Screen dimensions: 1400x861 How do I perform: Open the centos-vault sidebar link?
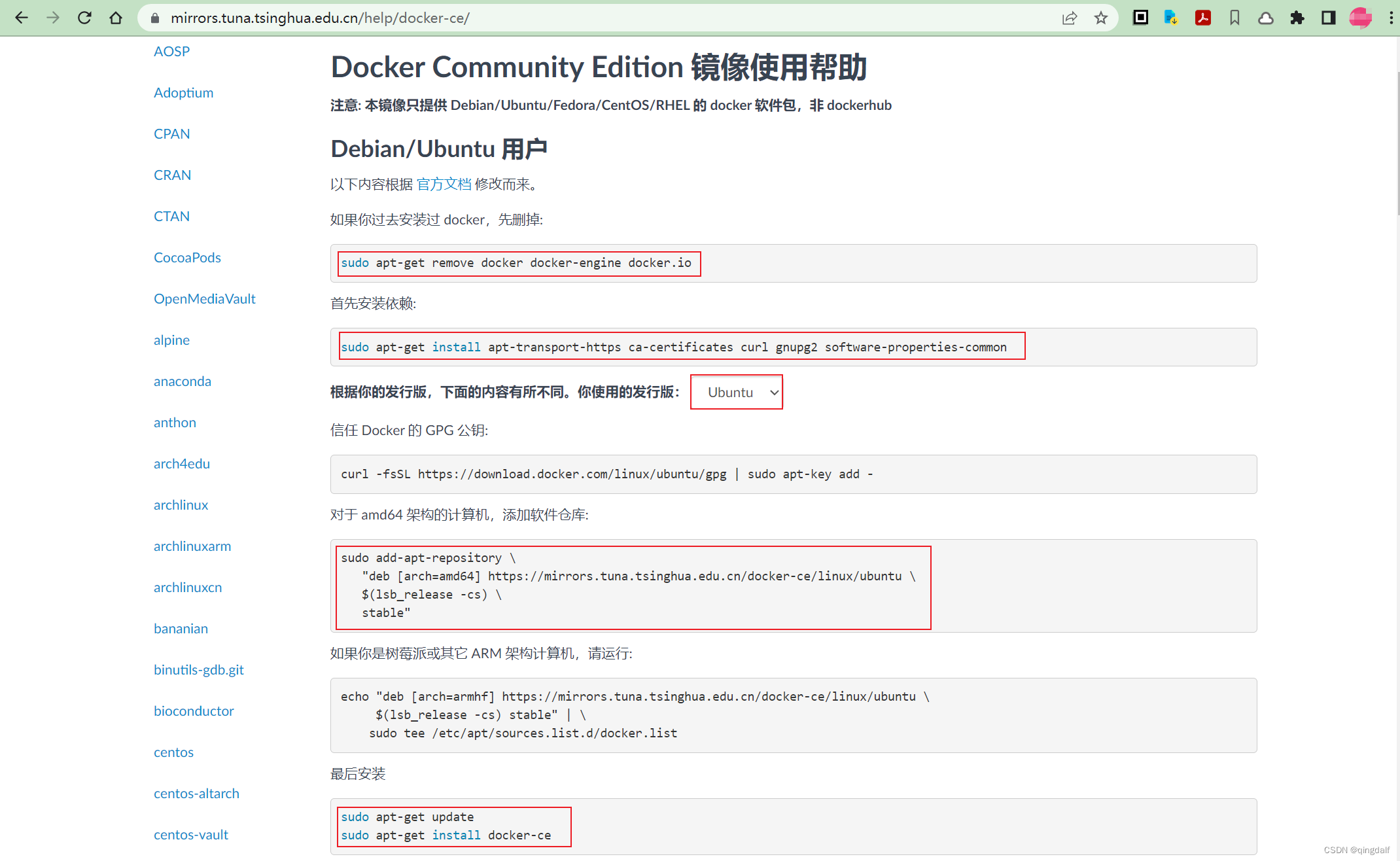point(190,834)
